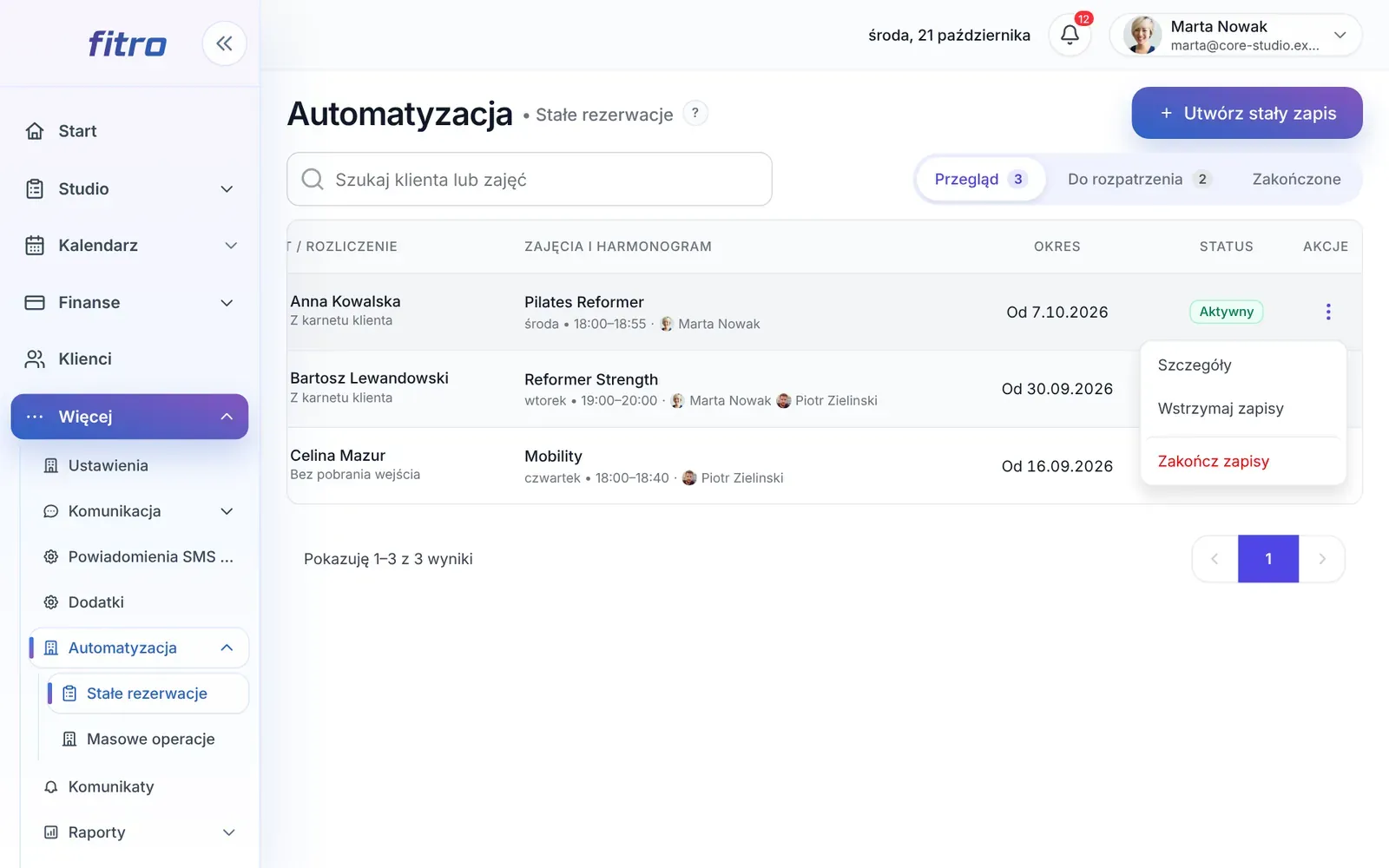Click the Start home icon
The width and height of the screenshot is (1389, 868).
pos(35,131)
